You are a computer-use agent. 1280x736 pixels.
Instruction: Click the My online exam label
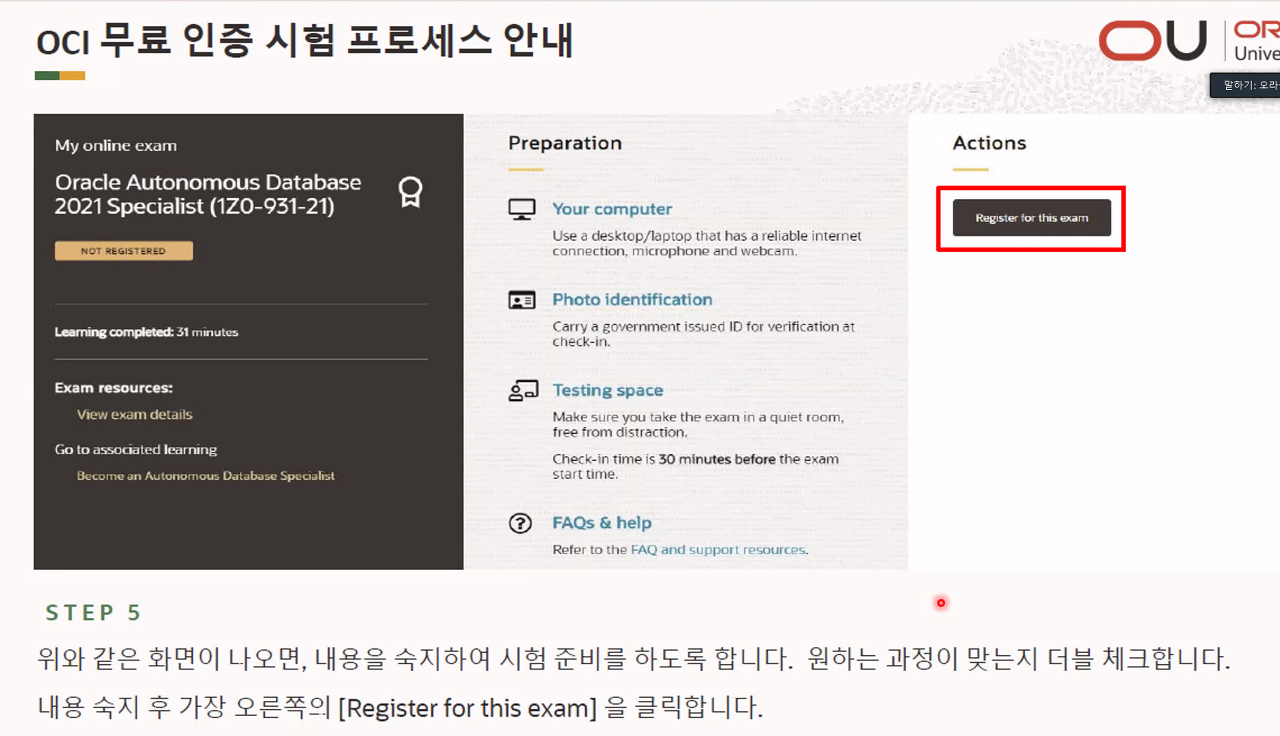coord(116,146)
